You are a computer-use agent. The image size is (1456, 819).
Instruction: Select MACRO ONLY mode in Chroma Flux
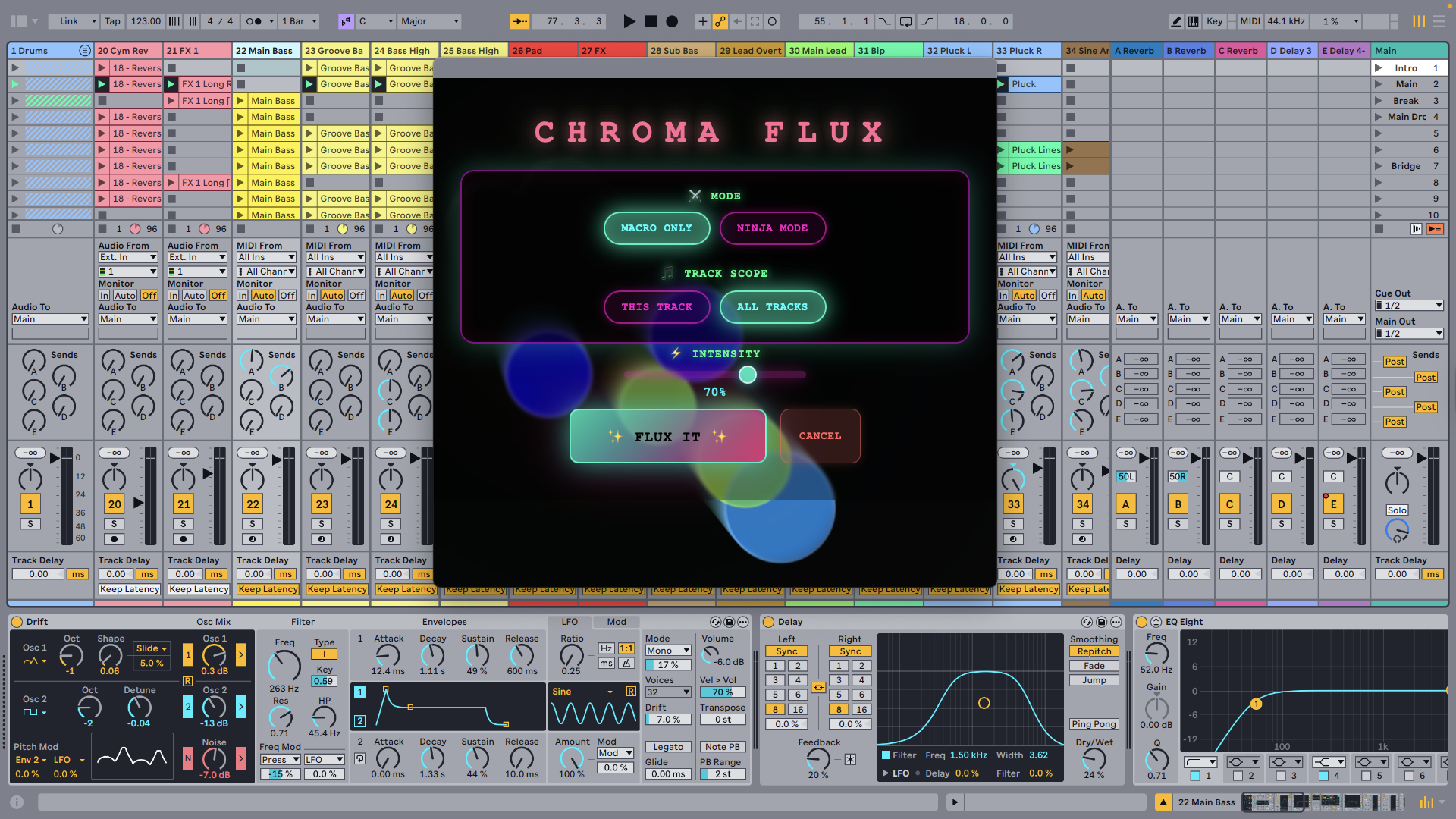[657, 228]
